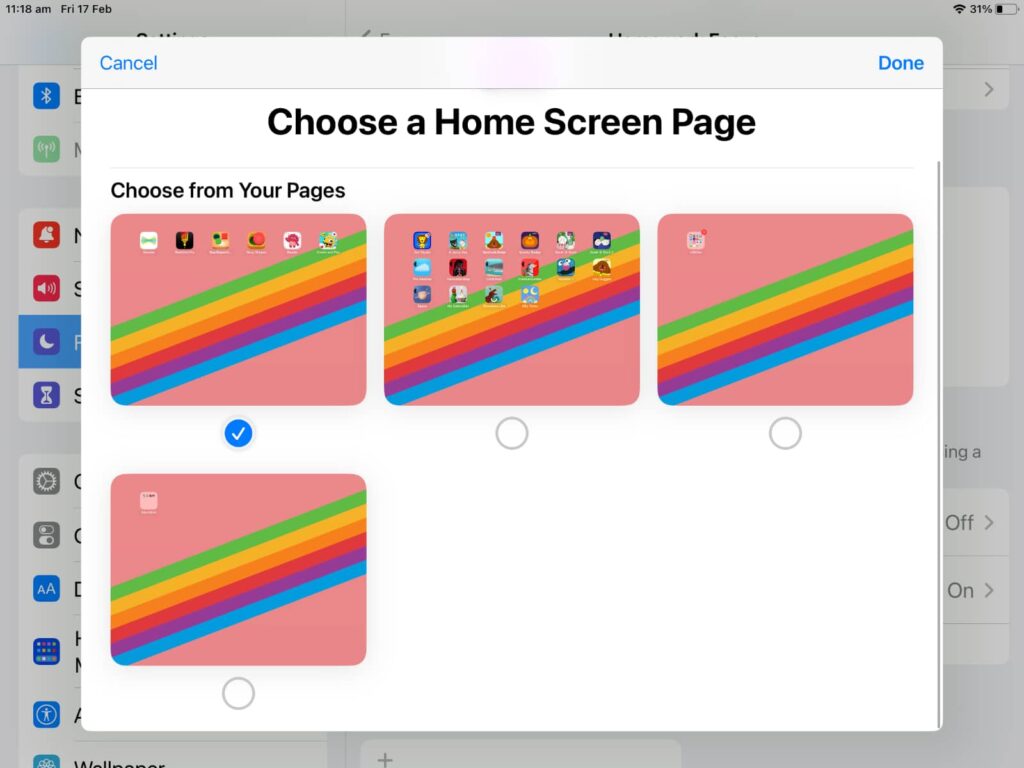Viewport: 1024px width, 768px height.
Task: Tap the Sounds speaker icon
Action: [x=46, y=289]
